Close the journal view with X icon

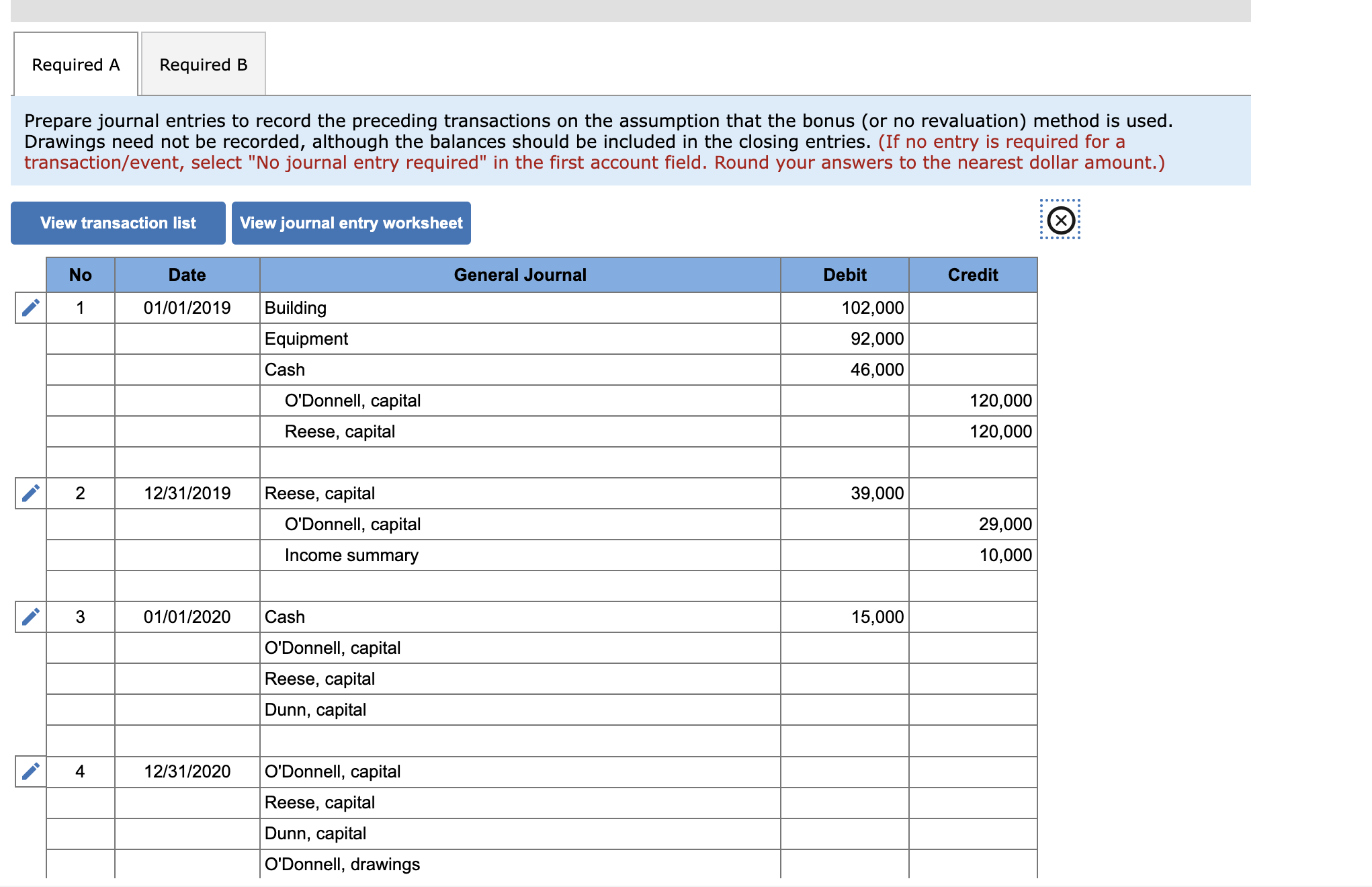[1060, 220]
